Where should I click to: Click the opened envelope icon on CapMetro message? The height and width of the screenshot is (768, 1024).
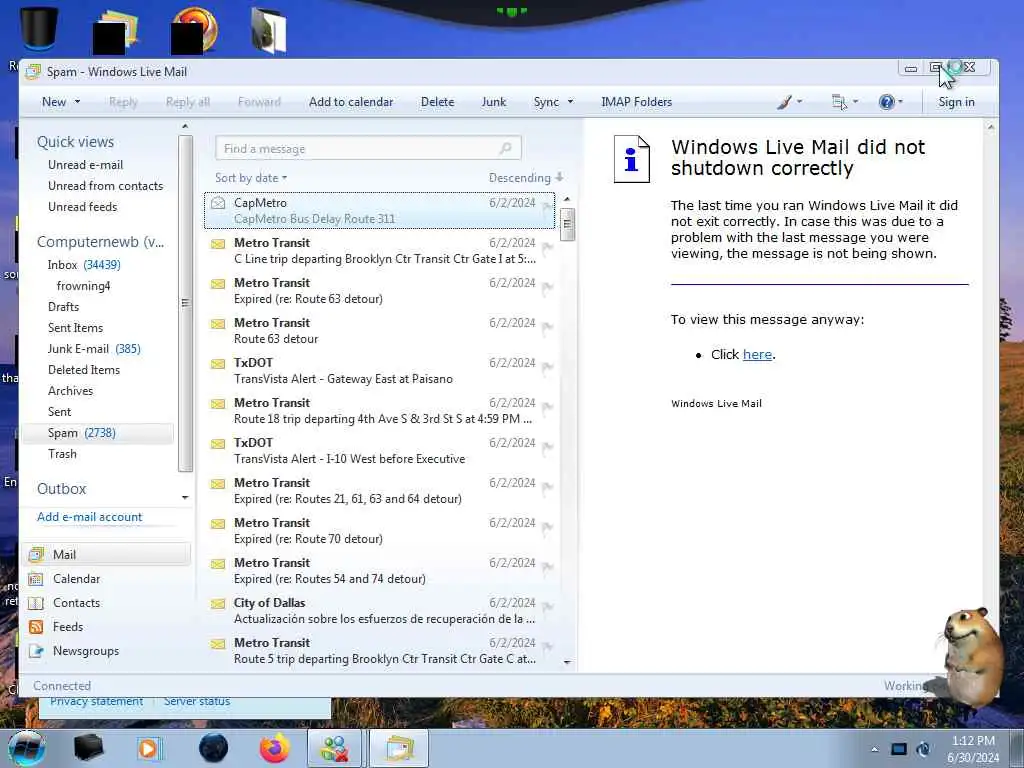click(x=218, y=203)
